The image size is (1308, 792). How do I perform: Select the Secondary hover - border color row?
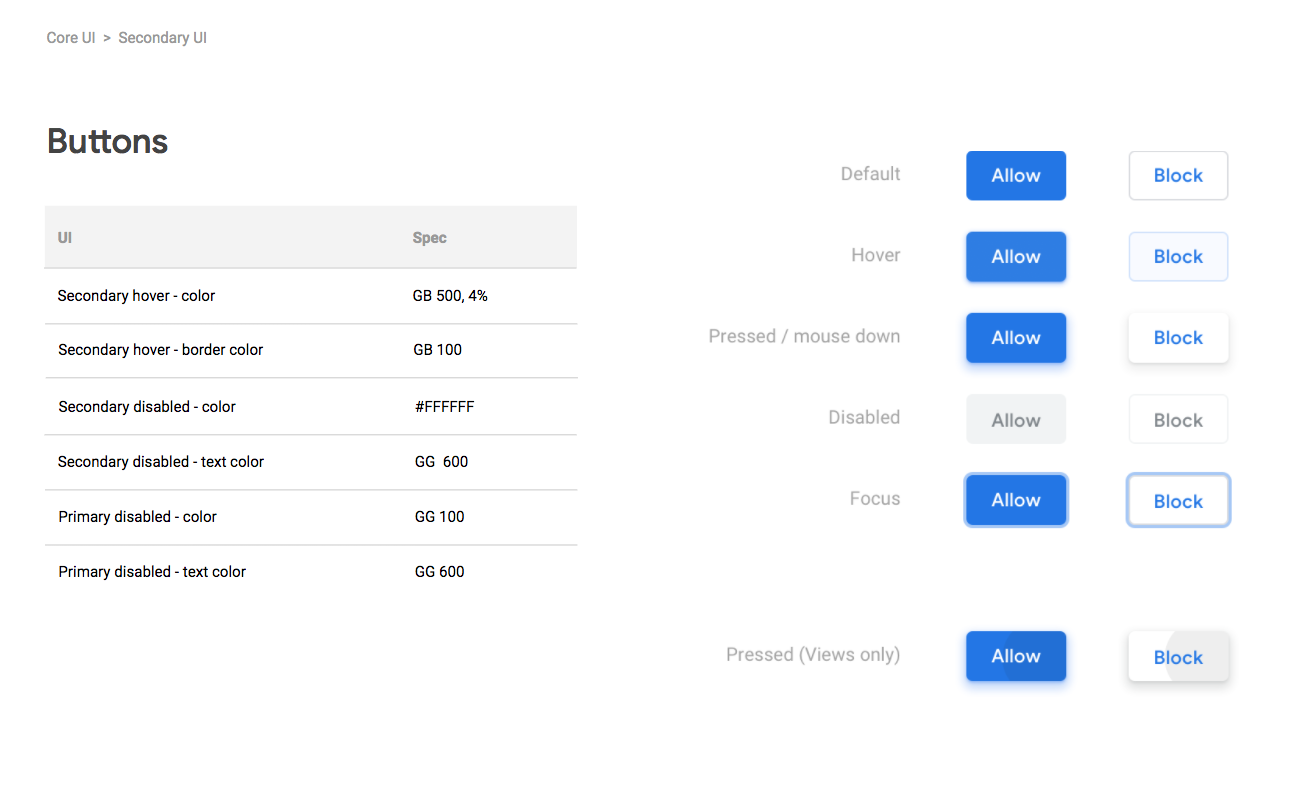pos(311,351)
